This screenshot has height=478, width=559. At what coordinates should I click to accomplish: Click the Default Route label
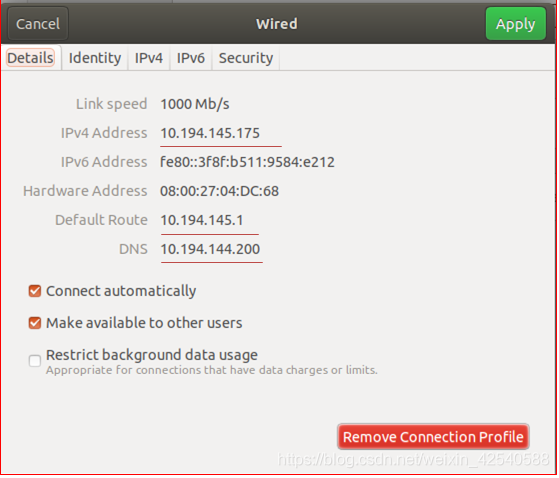point(101,220)
